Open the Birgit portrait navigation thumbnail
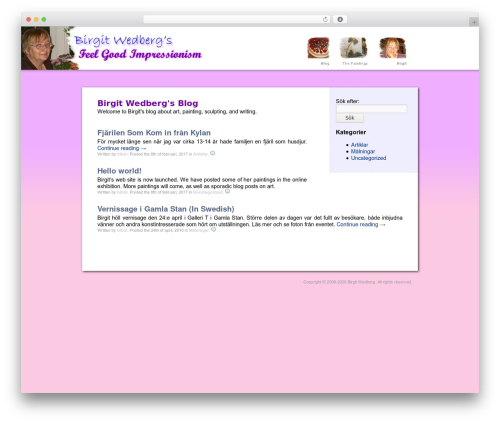This screenshot has width=500, height=423. click(x=393, y=48)
